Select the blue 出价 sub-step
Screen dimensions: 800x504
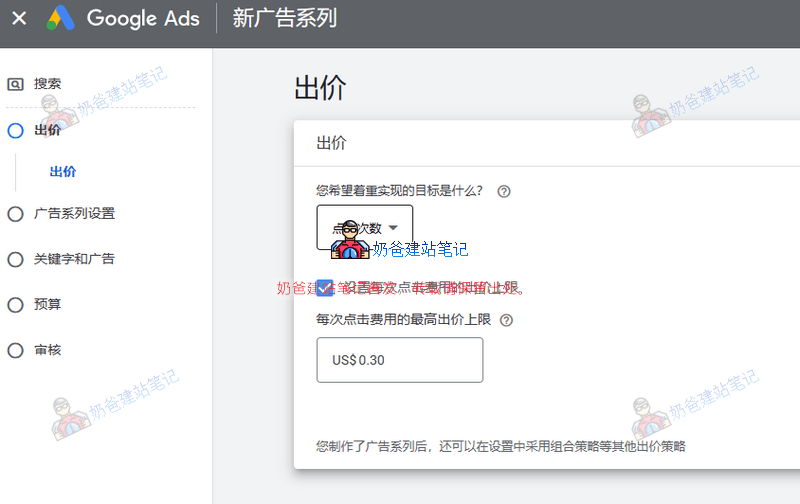point(63,172)
